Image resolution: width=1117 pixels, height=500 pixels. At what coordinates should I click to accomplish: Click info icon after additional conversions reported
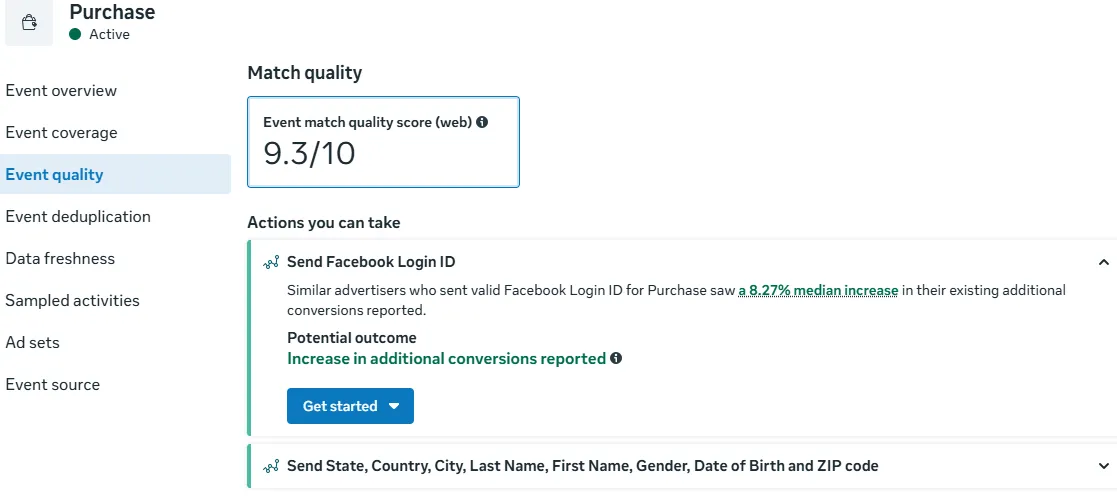616,358
